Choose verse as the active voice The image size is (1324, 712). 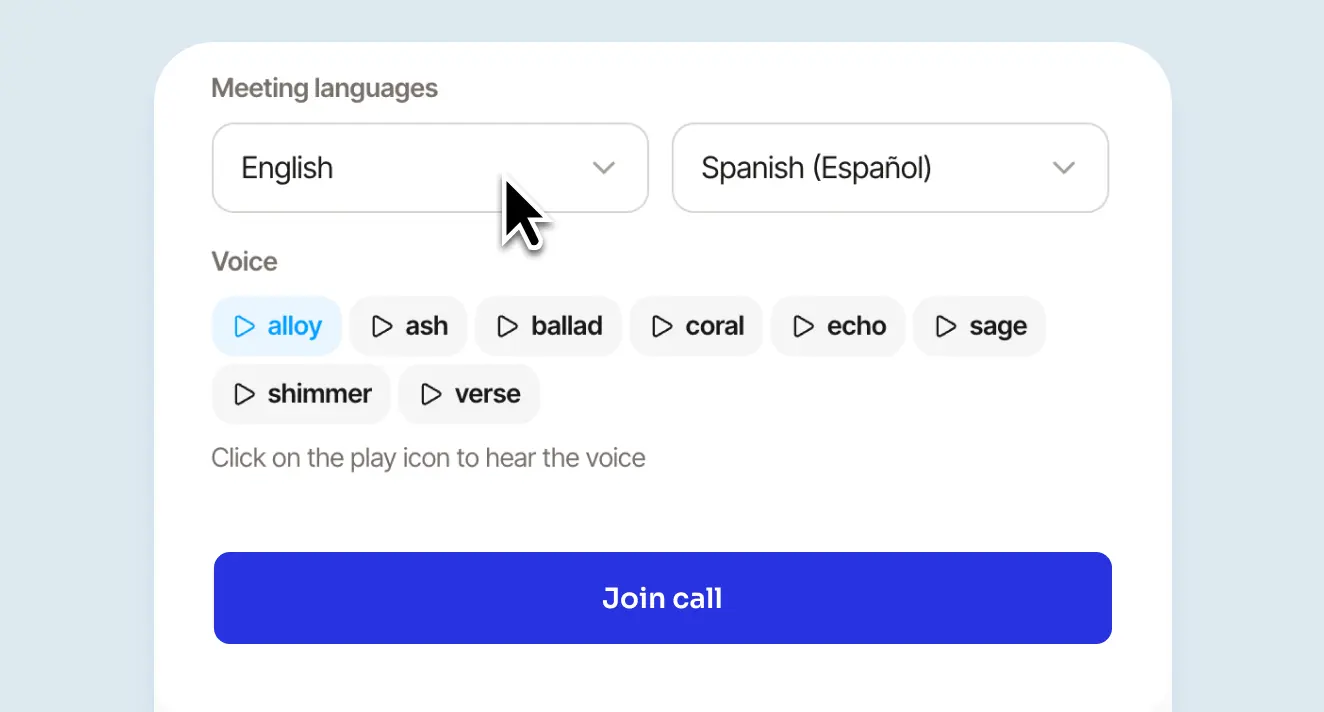click(490, 393)
